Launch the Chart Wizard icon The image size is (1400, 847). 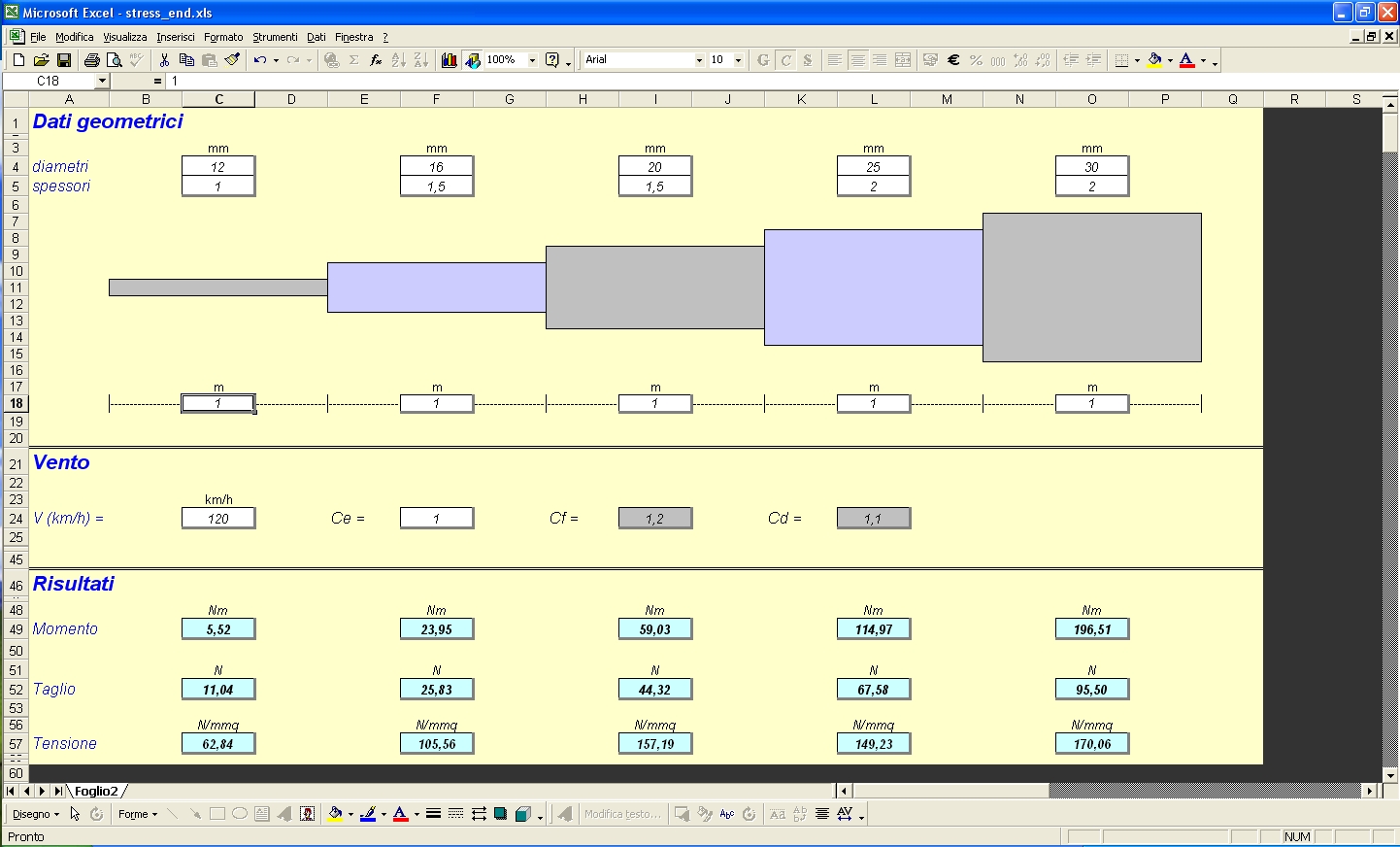coord(449,60)
